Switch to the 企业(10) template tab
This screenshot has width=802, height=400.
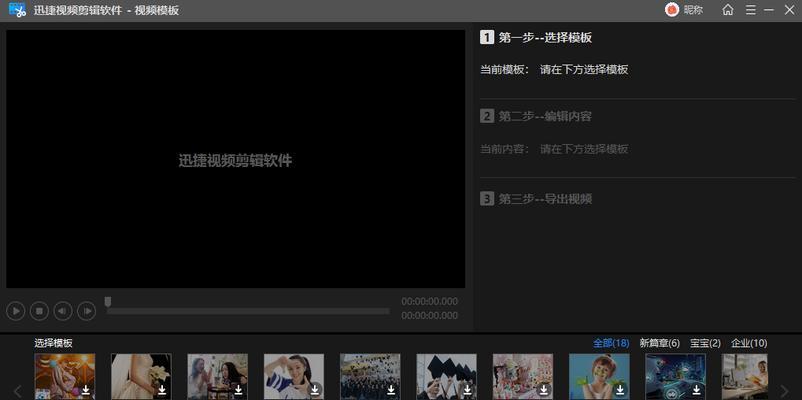(749, 343)
